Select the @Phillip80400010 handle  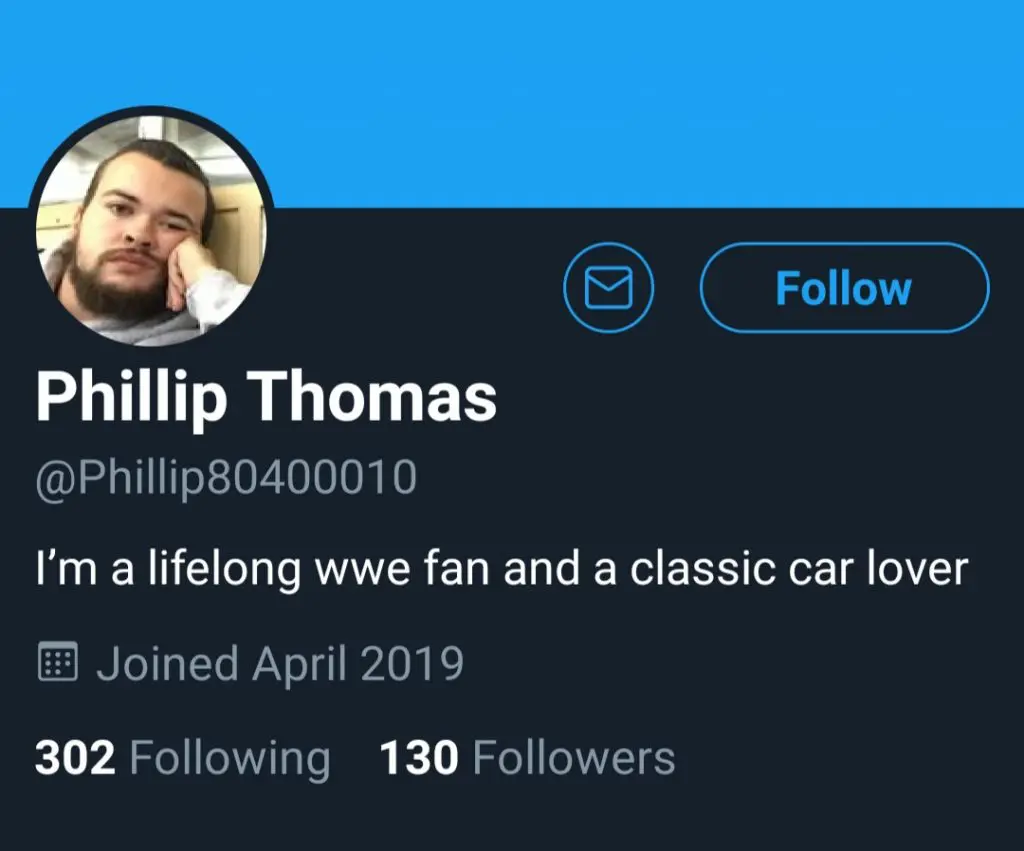[x=226, y=479]
